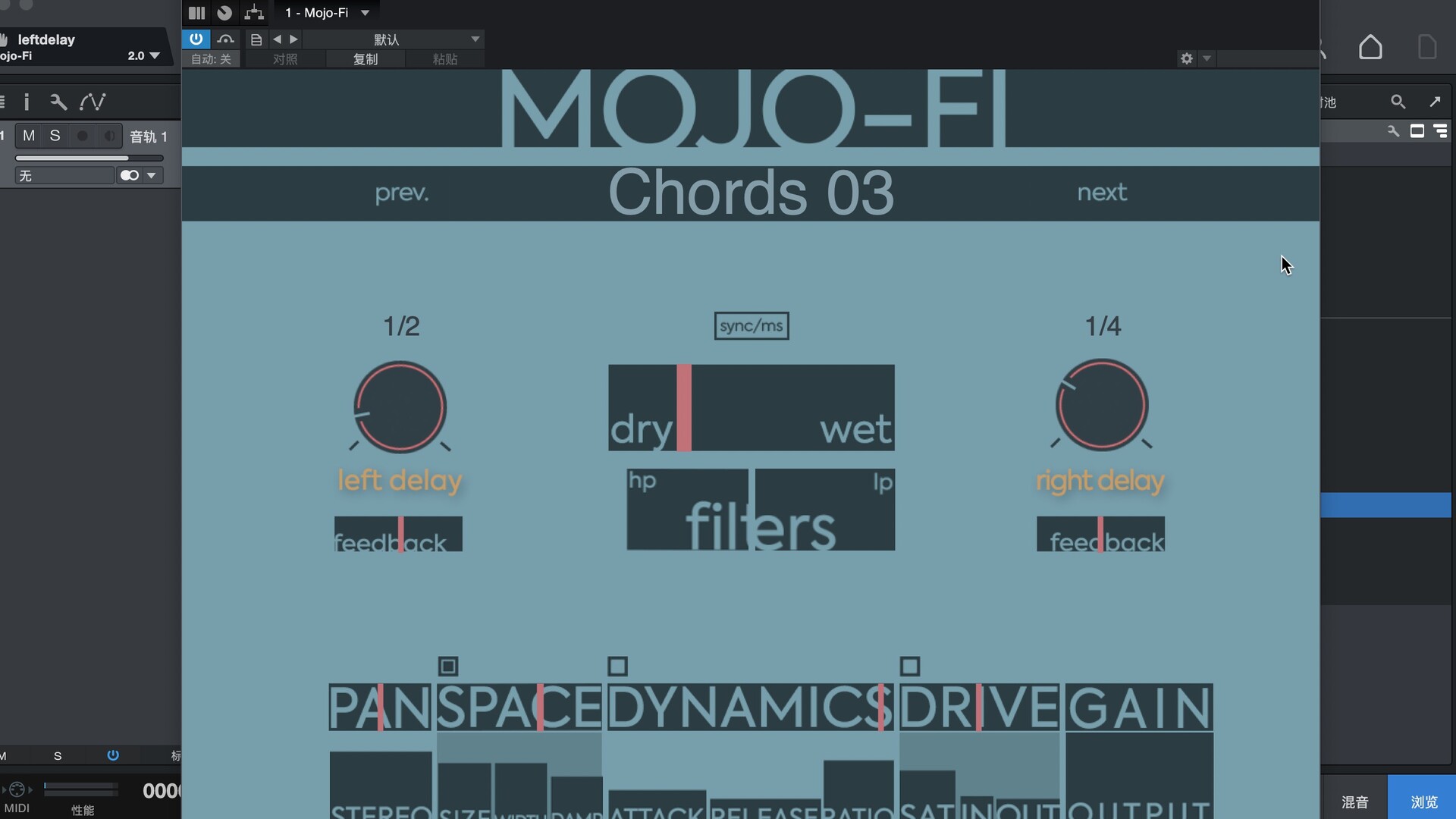Click the window view icon in browser panel
The image size is (1456, 819).
[1417, 131]
